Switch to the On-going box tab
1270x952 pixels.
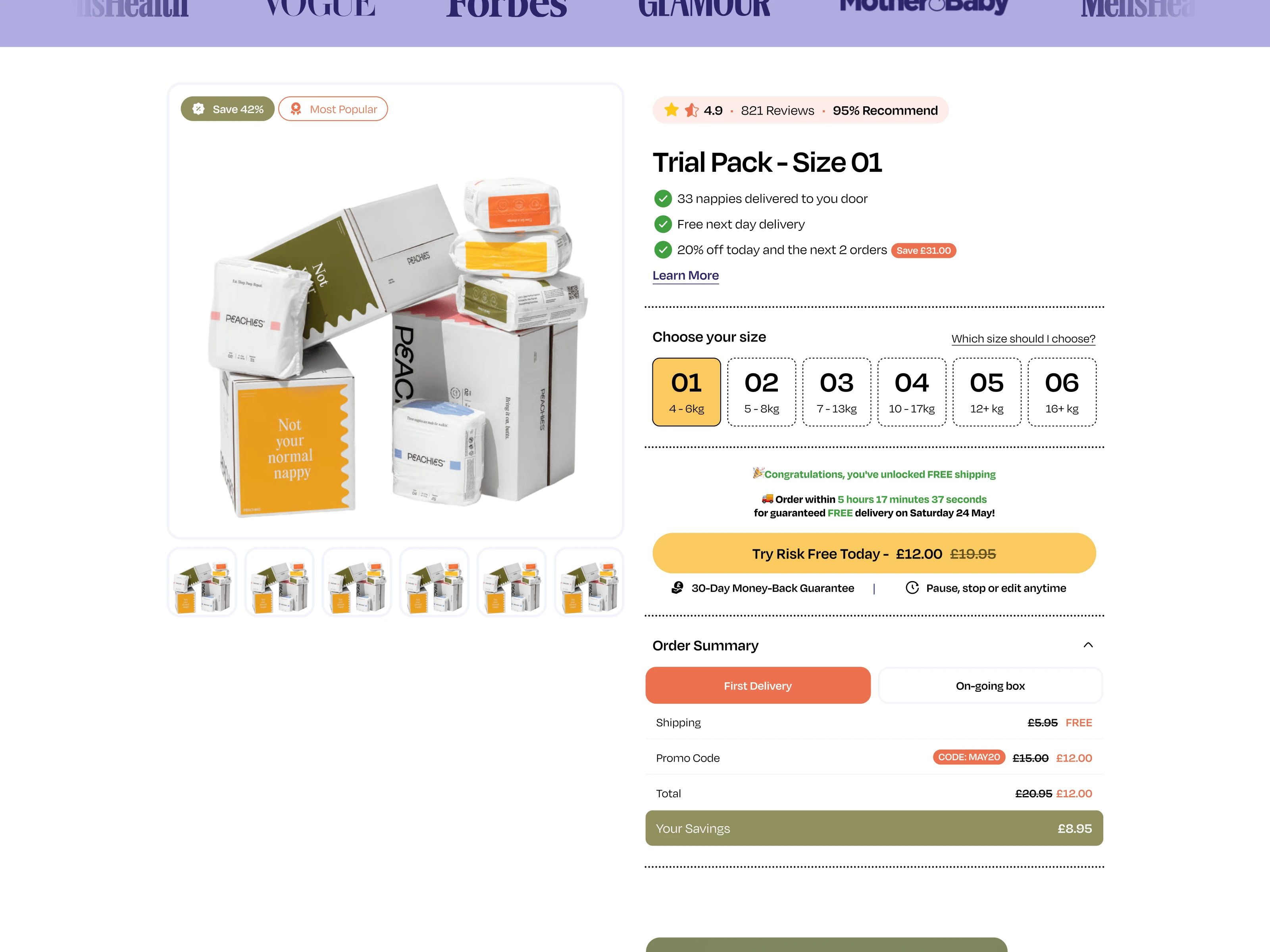tap(990, 685)
